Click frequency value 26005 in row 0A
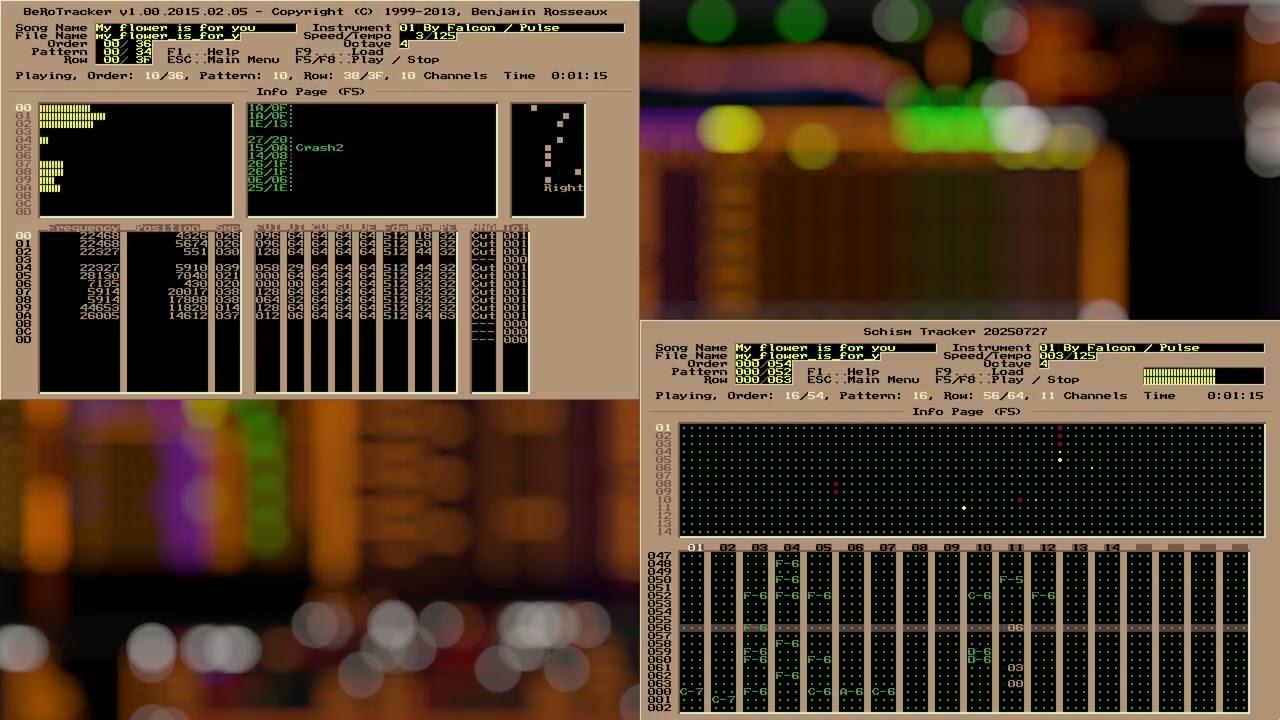The image size is (1280, 720). pyautogui.click(x=100, y=316)
